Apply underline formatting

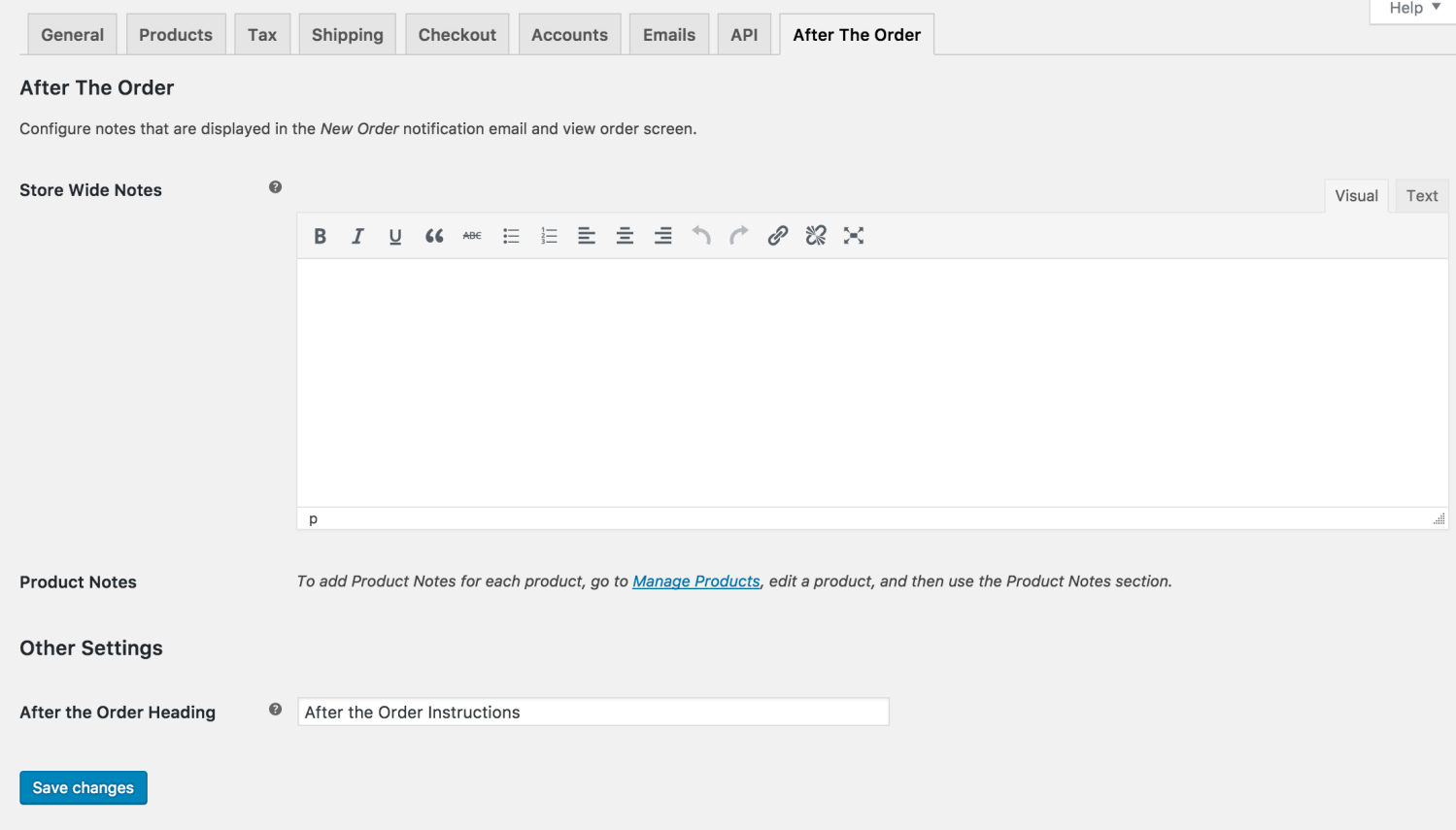[394, 235]
